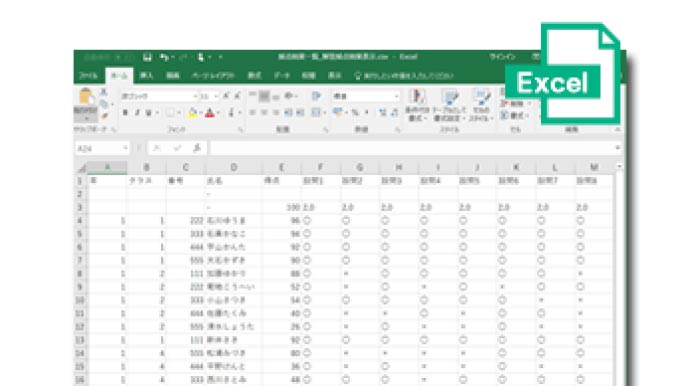
Task: Open the Format as Table icon
Action: tap(450, 96)
